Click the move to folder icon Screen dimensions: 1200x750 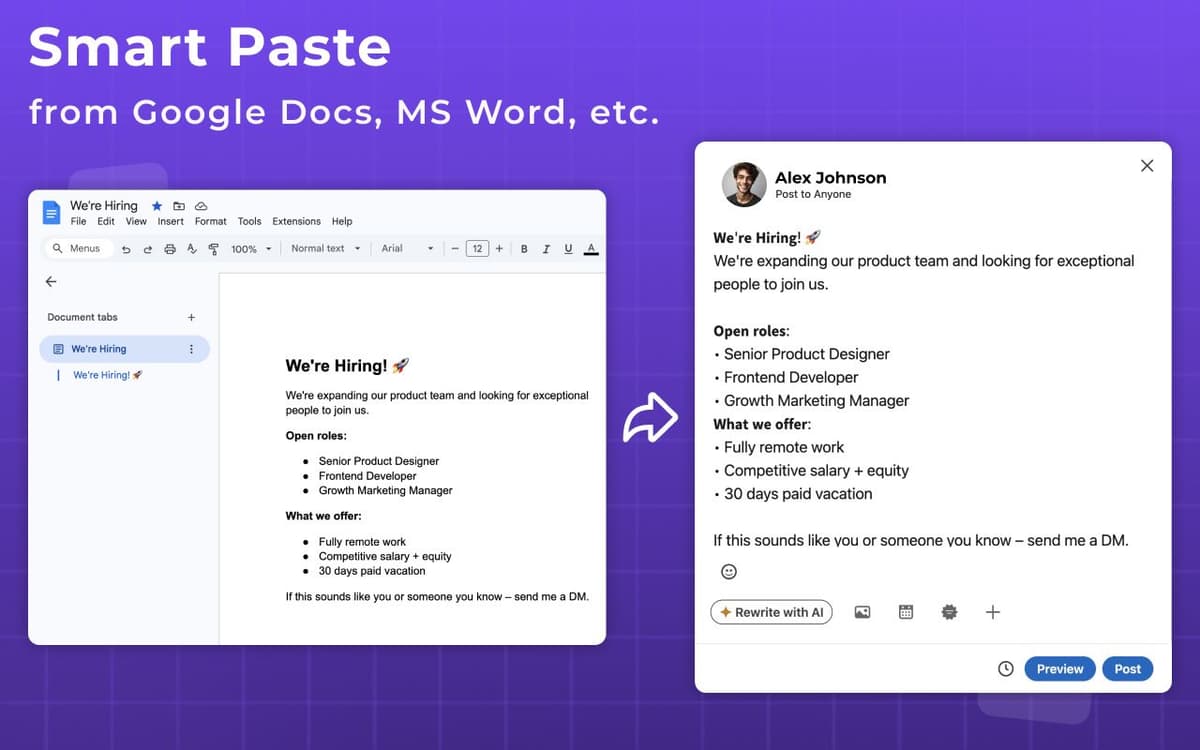(x=179, y=206)
